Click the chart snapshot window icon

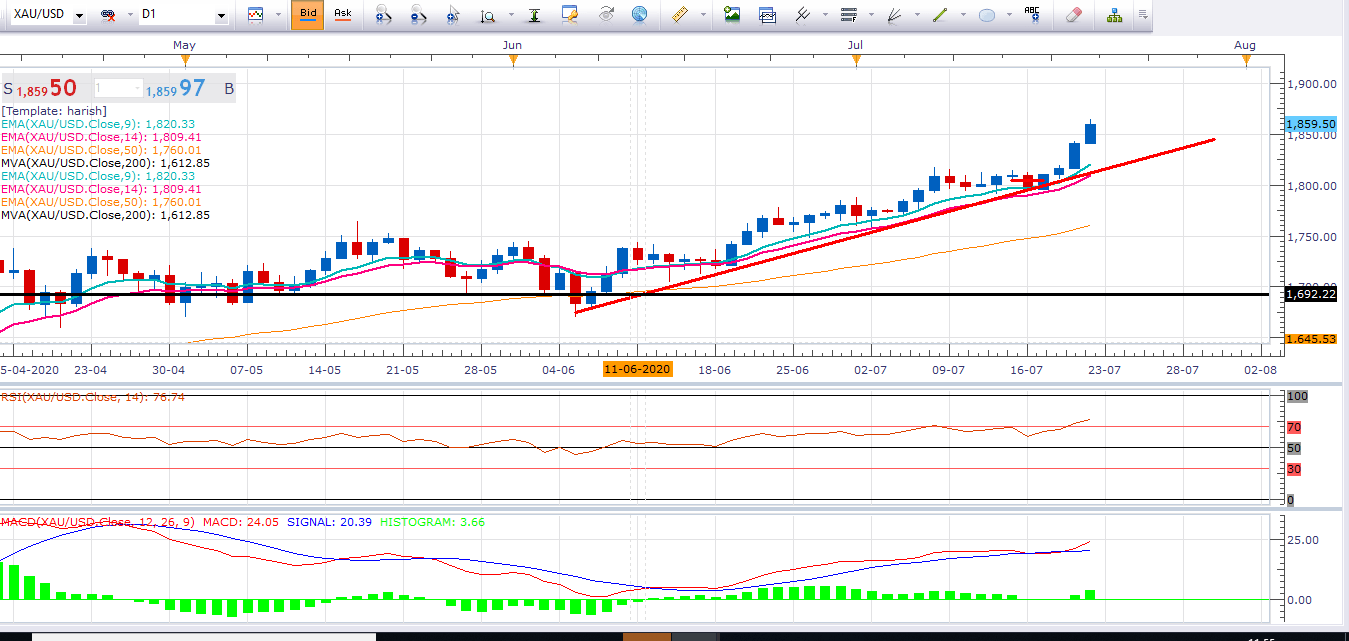pos(767,15)
